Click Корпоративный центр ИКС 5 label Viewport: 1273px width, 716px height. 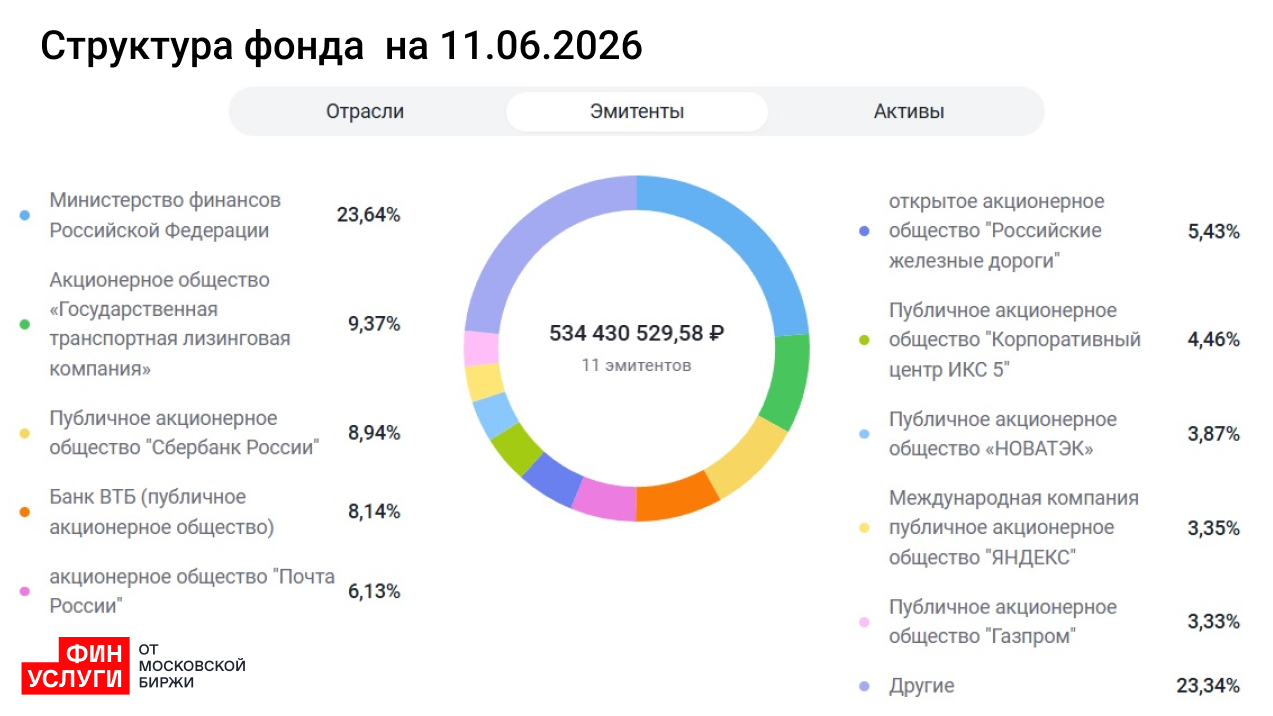tap(1015, 340)
